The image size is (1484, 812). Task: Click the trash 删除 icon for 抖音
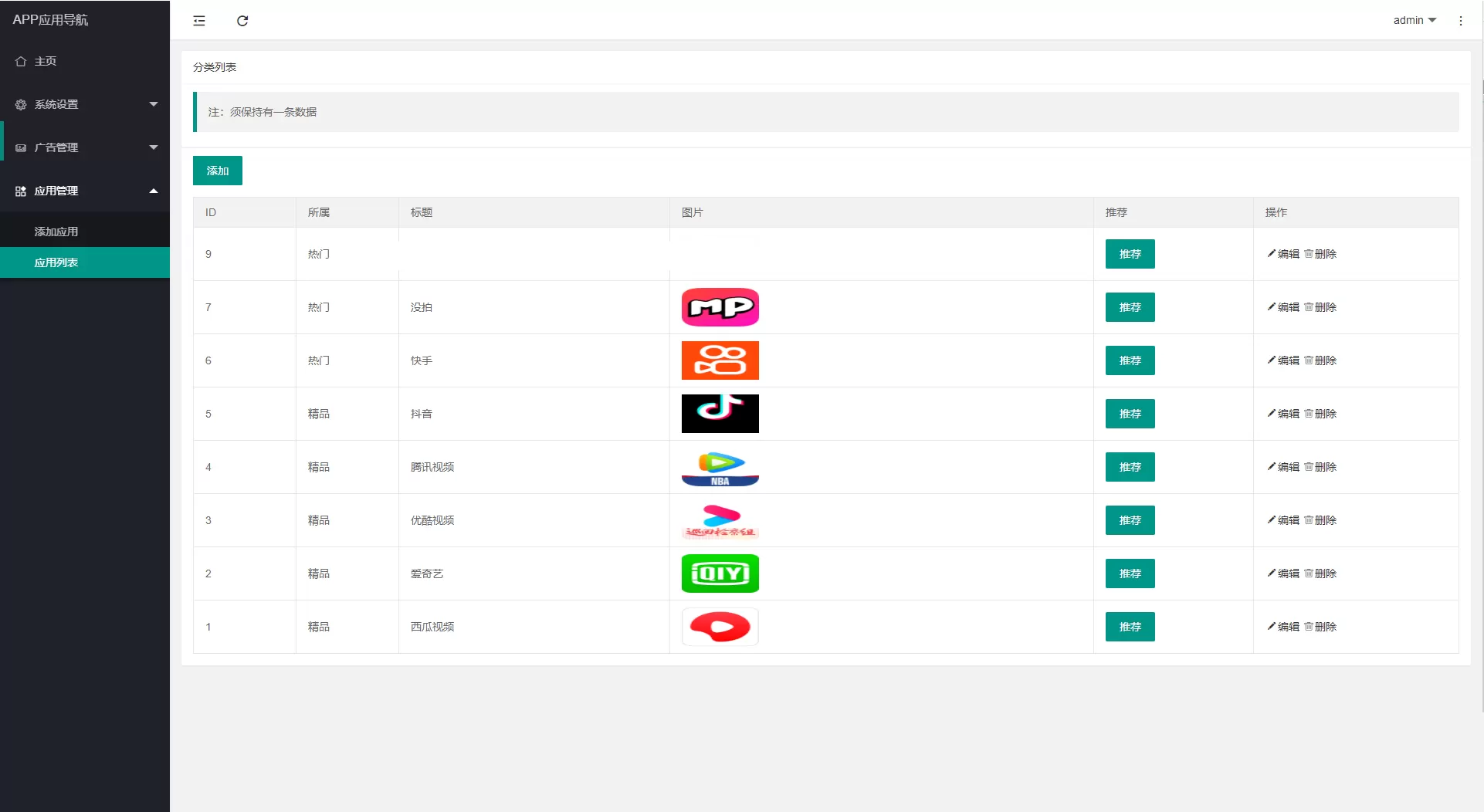pos(1309,414)
